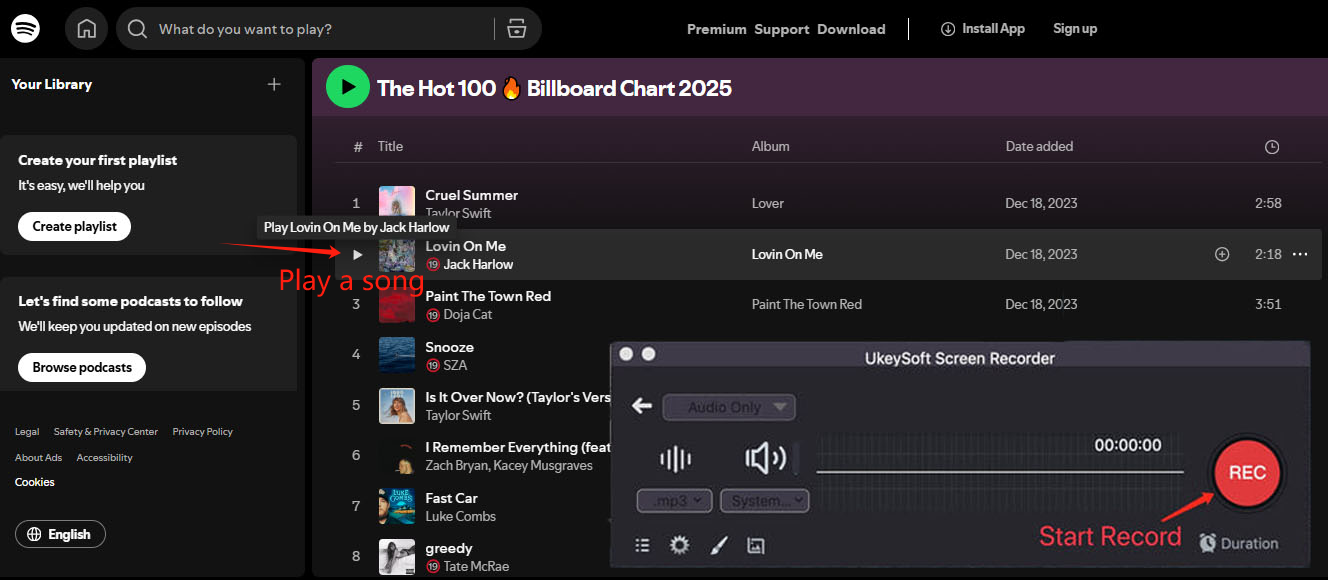Click the speaker icon in recorder
Viewport: 1328px width, 580px height.
(x=765, y=459)
